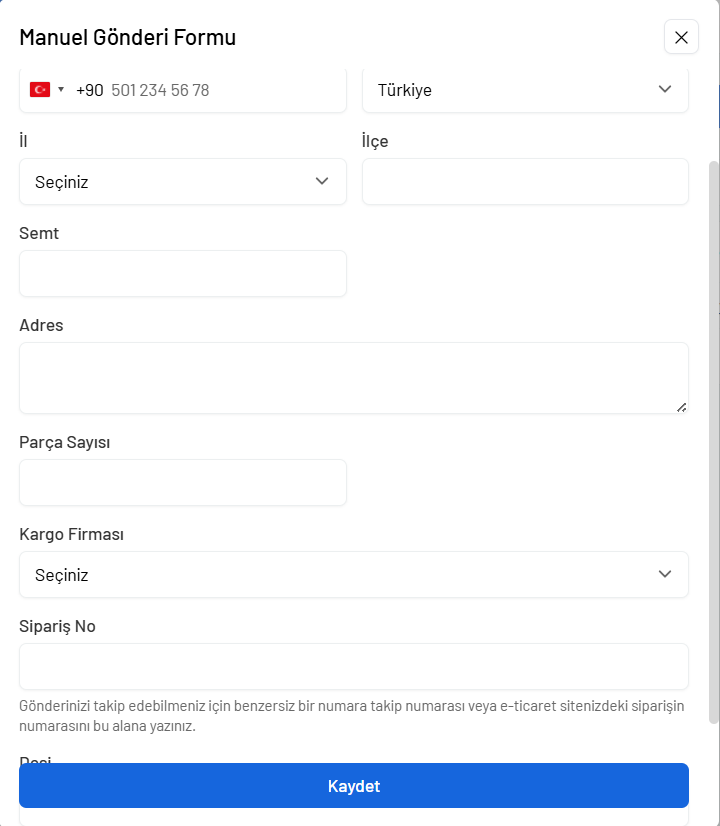Click the chevron arrow in İl field
The image size is (720, 826).
point(322,181)
